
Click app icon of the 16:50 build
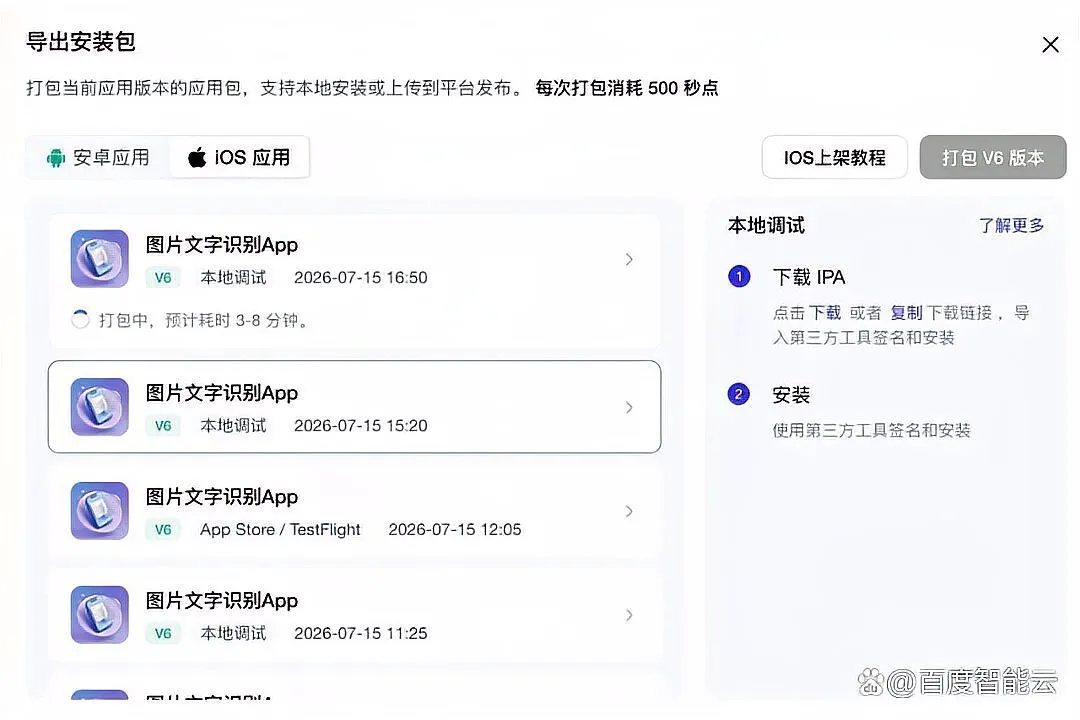pyautogui.click(x=100, y=258)
